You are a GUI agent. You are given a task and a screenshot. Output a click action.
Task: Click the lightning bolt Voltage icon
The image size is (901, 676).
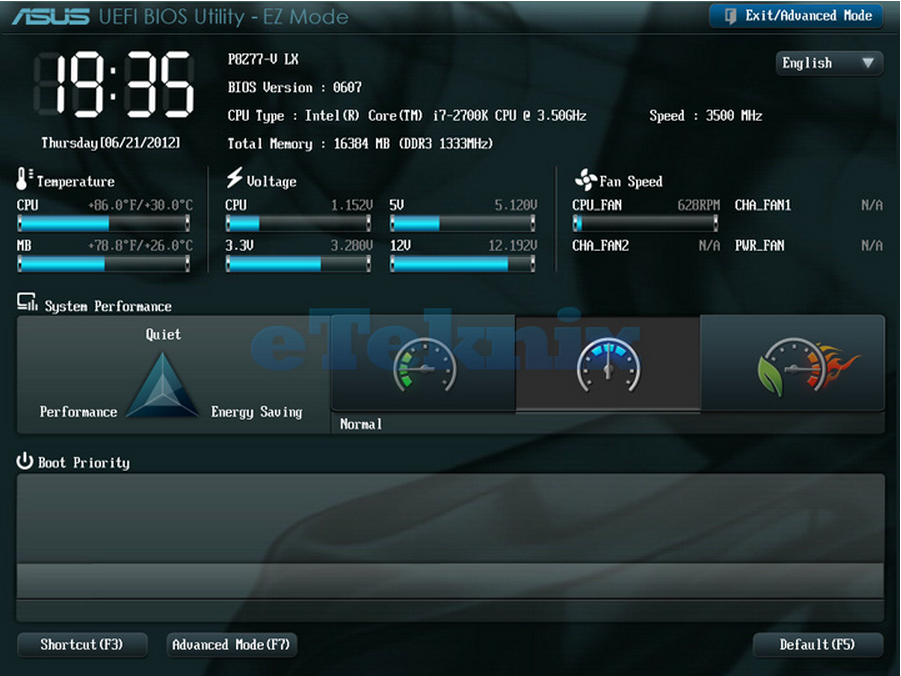(x=234, y=178)
